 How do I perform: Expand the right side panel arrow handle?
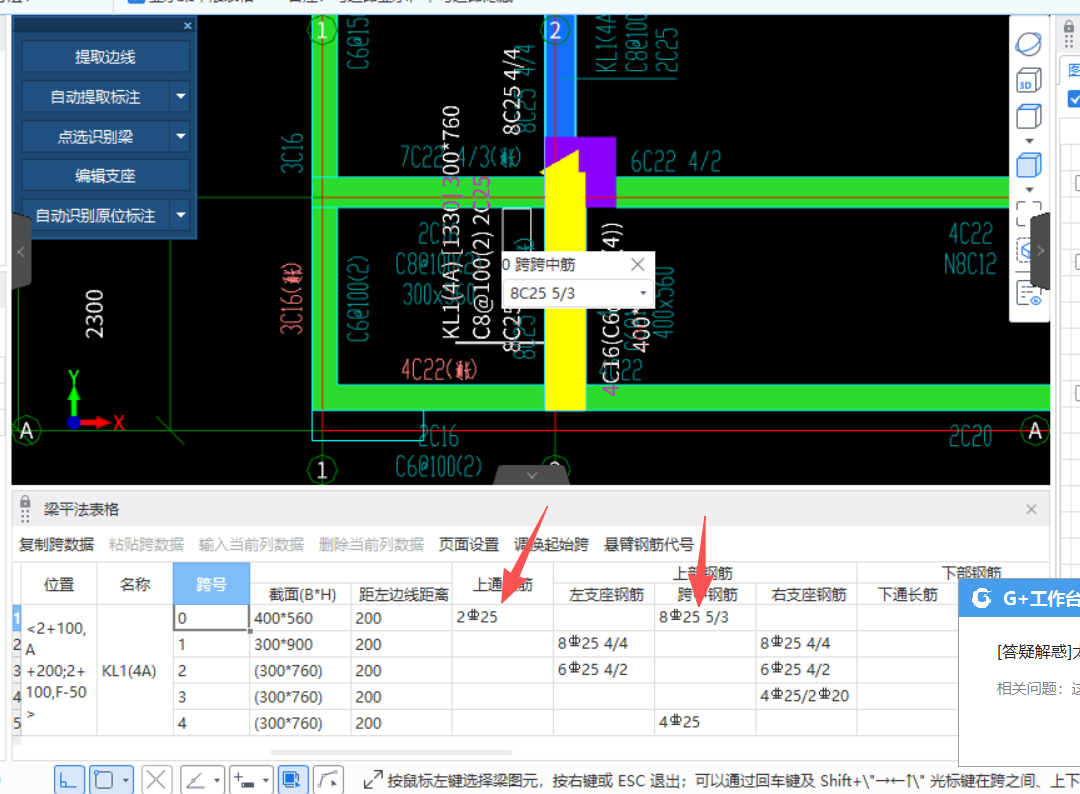(x=1040, y=251)
